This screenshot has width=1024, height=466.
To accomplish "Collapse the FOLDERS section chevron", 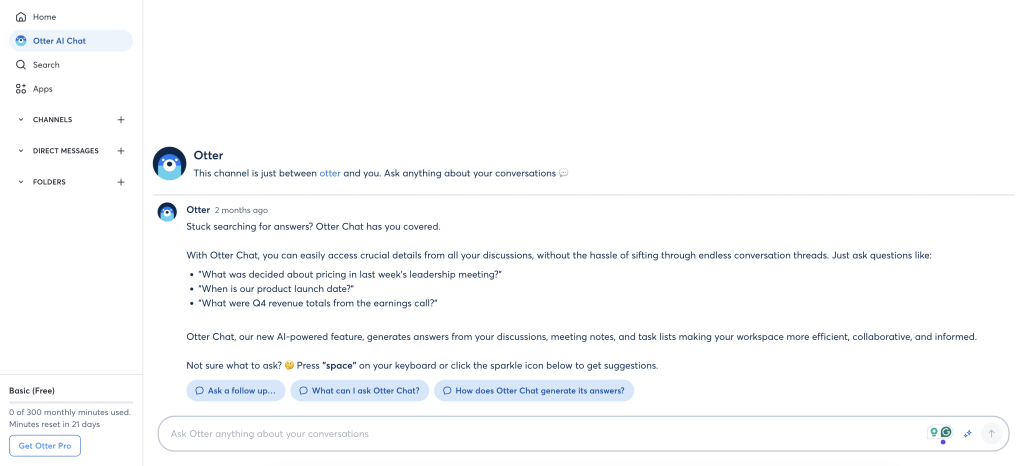I will (x=21, y=182).
